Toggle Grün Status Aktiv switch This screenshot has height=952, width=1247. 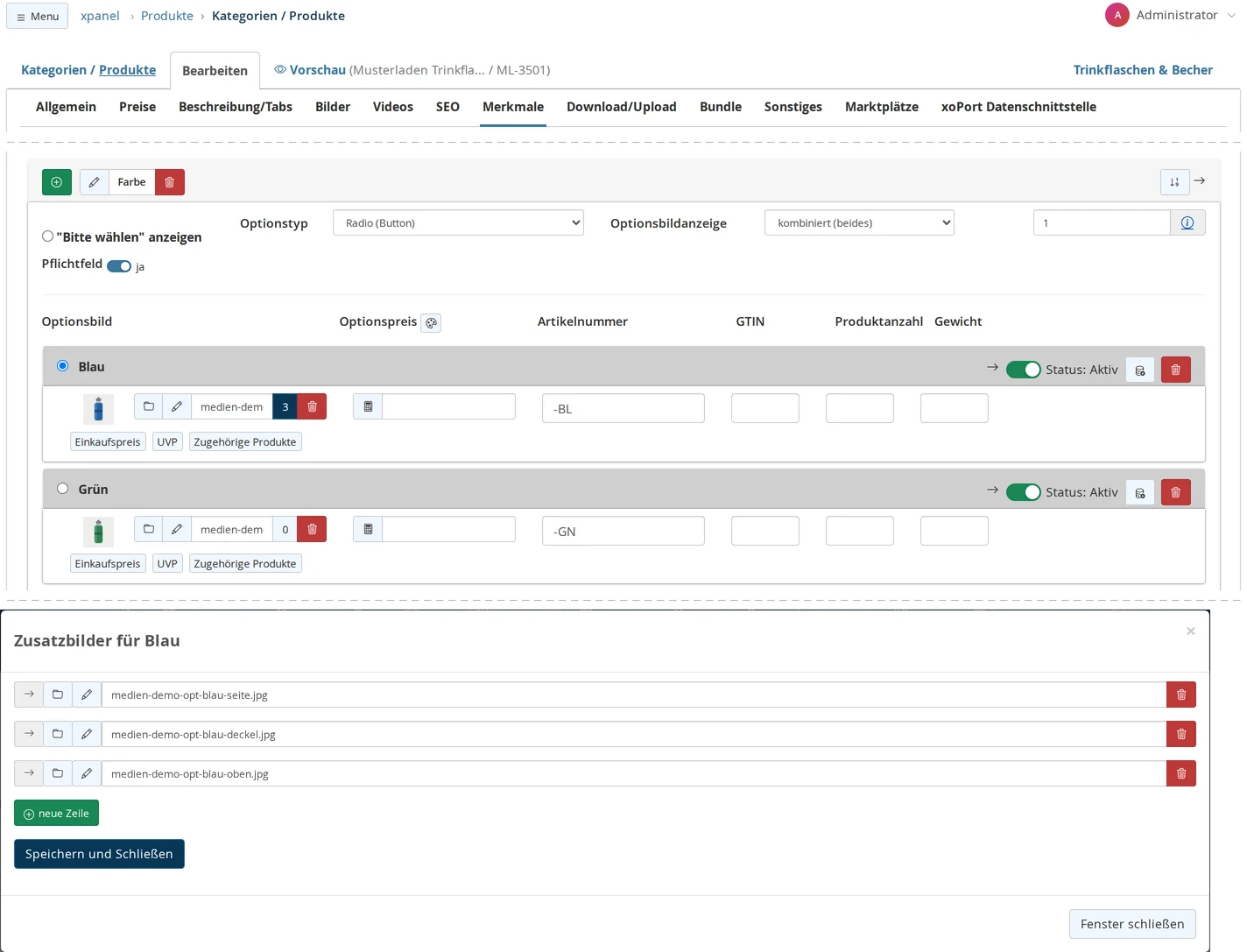1024,492
